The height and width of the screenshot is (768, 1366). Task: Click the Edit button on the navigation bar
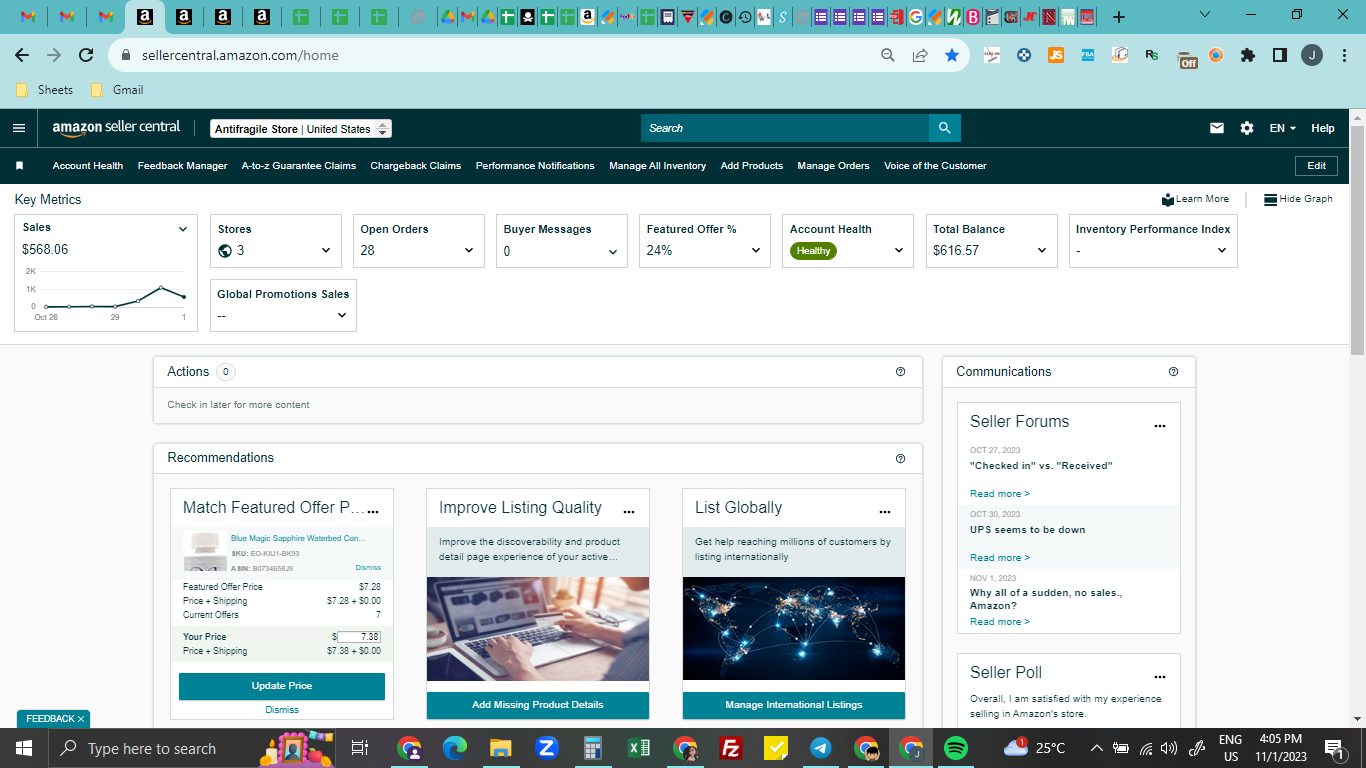[1317, 166]
